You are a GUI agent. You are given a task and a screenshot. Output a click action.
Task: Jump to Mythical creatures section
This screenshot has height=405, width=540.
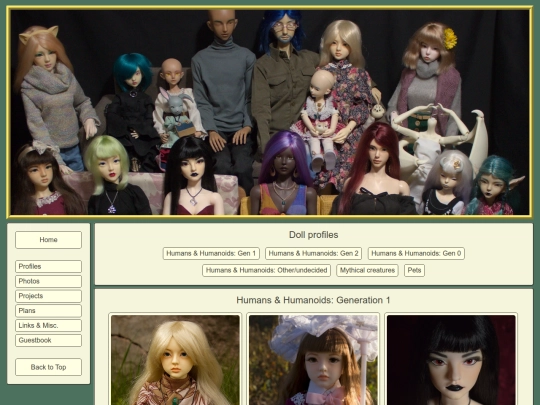click(367, 270)
